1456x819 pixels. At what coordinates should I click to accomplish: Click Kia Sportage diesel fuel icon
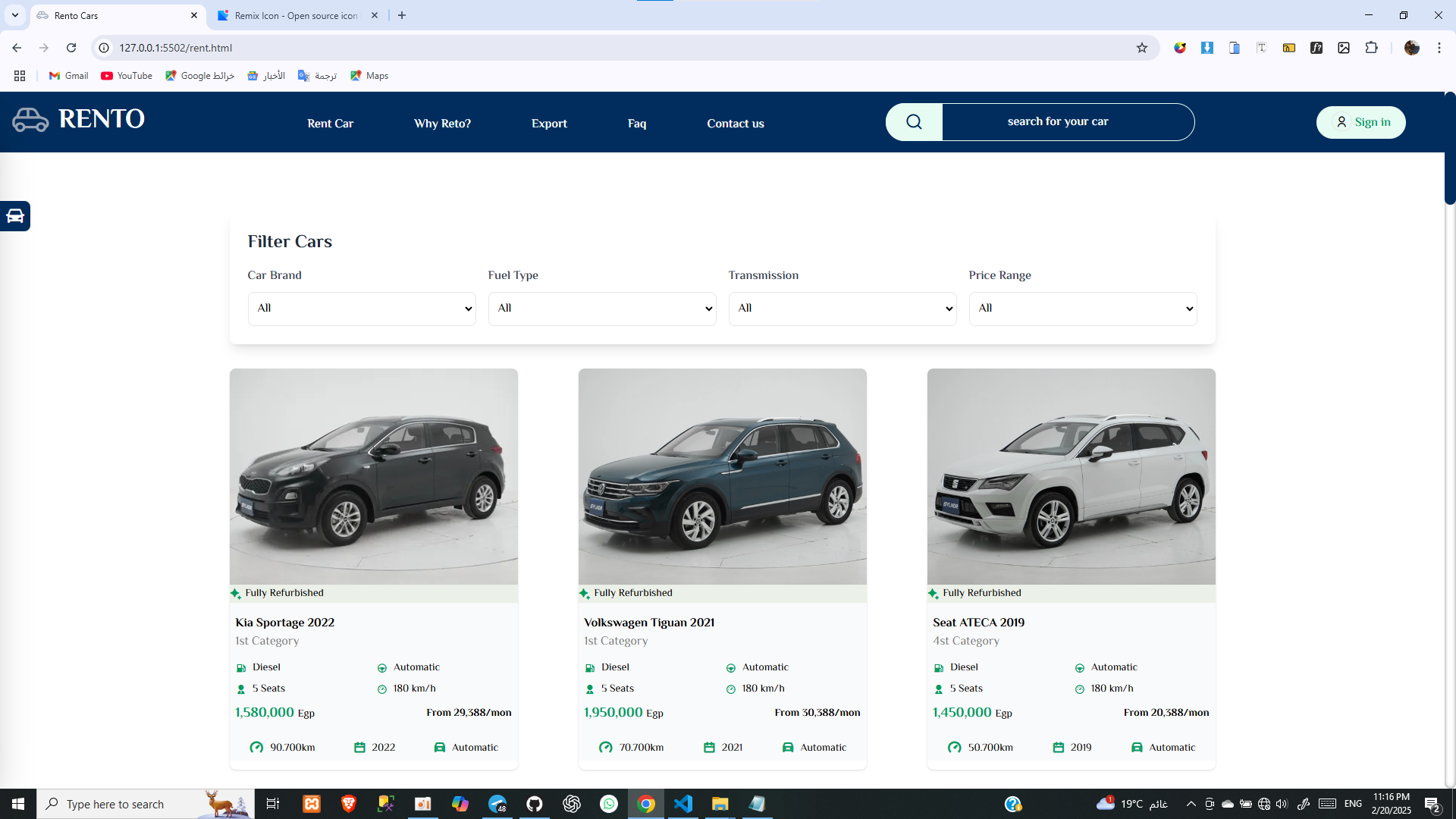point(241,668)
